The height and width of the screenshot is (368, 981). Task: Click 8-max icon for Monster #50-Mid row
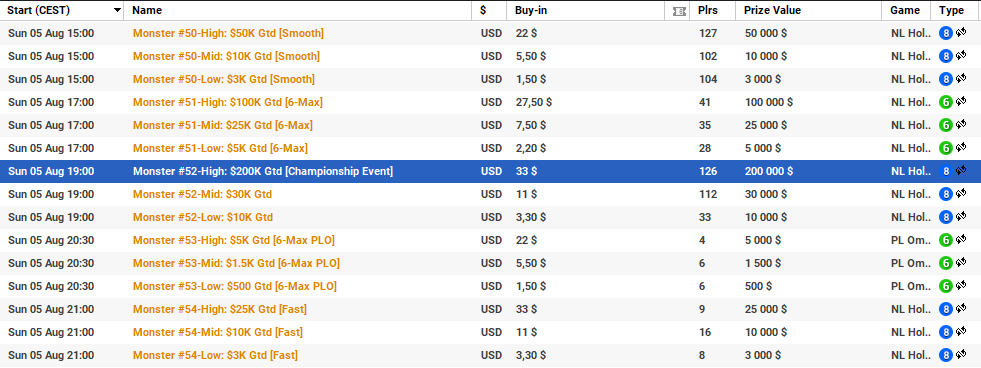coord(945,56)
